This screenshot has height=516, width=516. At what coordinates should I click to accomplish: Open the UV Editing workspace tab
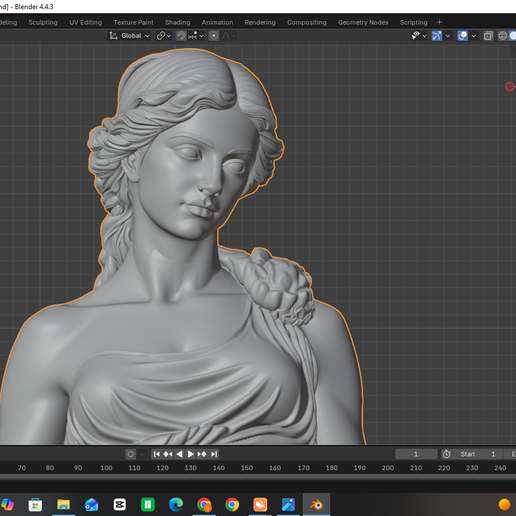point(85,22)
